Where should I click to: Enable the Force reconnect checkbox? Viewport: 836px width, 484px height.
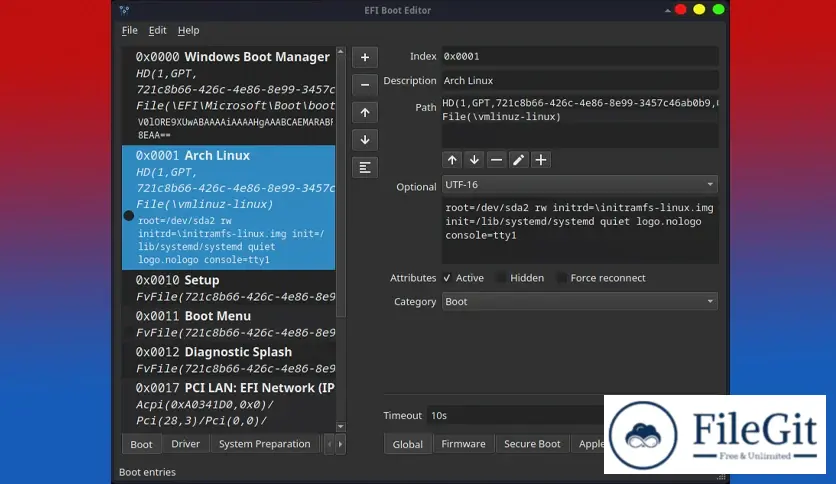coord(561,278)
